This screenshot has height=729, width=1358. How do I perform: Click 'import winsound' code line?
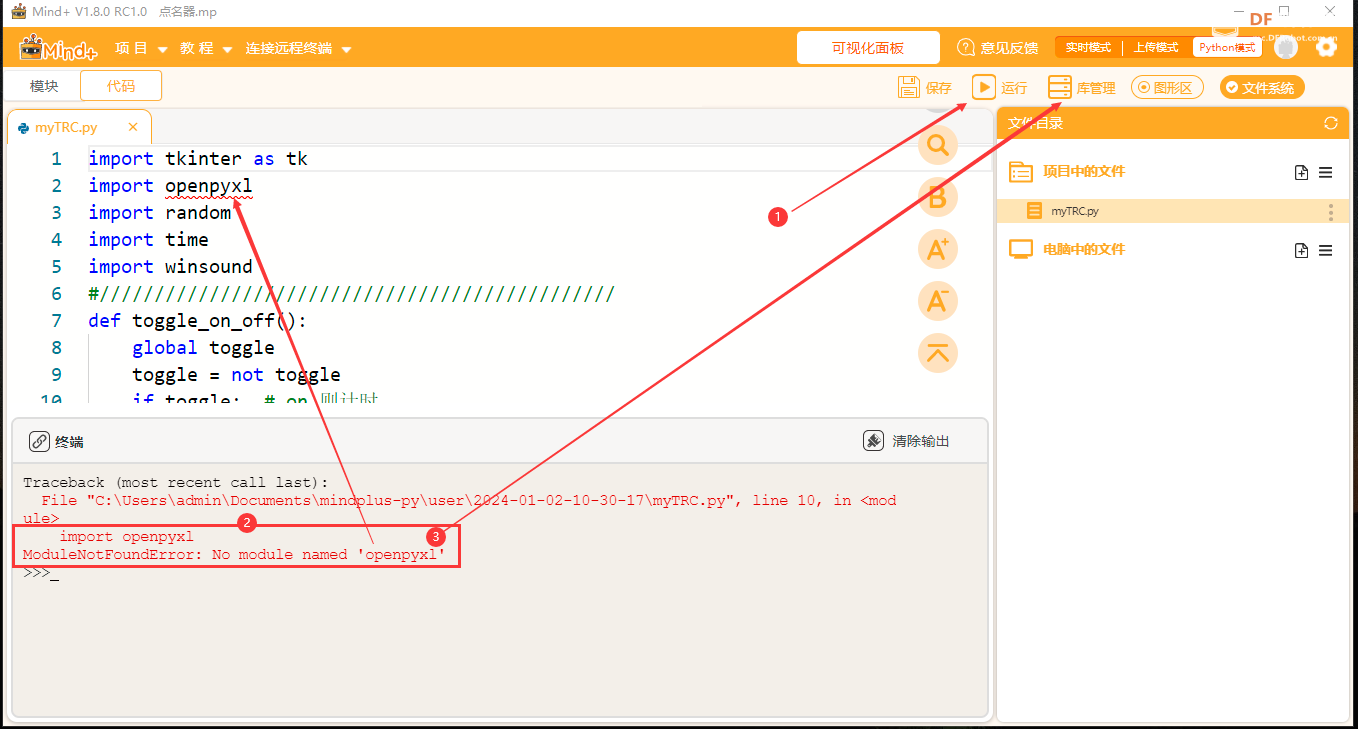click(170, 267)
